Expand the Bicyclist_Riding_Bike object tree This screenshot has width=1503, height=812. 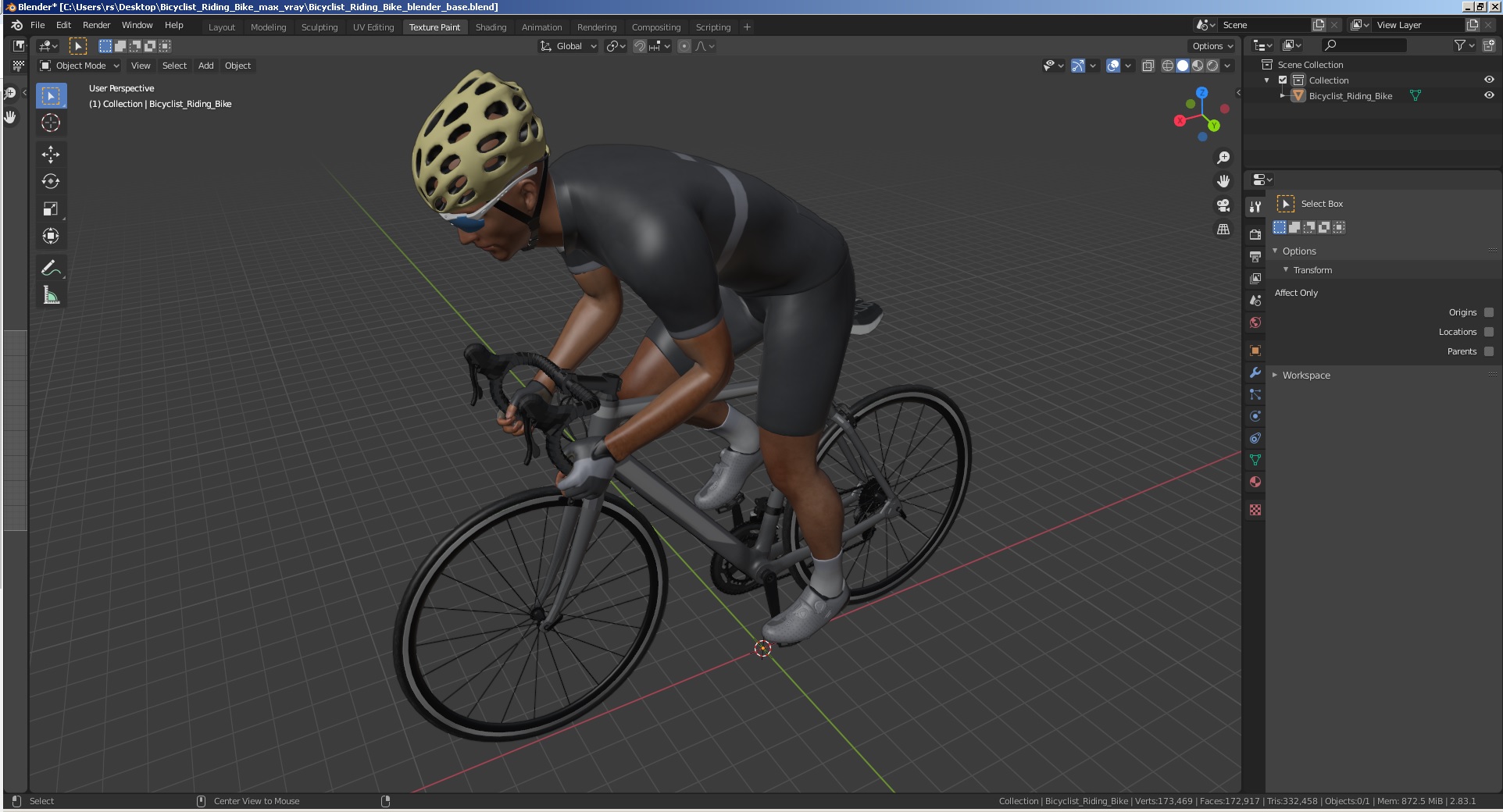(1283, 95)
